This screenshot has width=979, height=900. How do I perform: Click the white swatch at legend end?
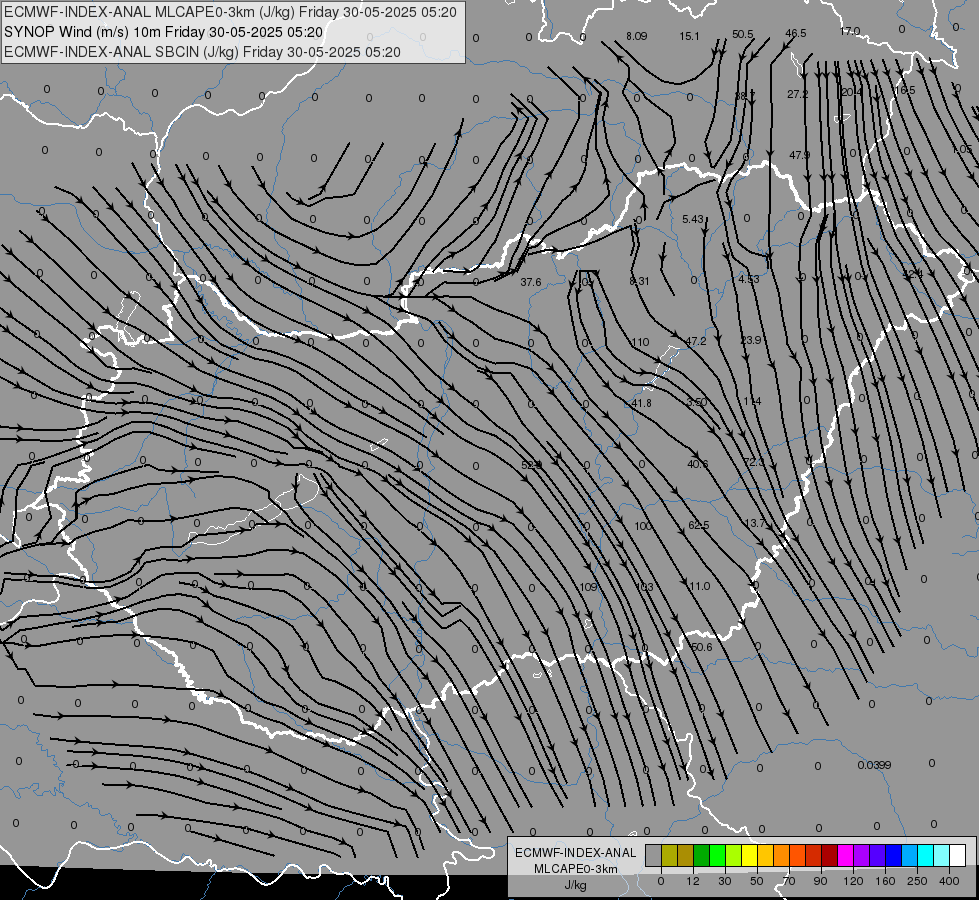[x=958, y=856]
